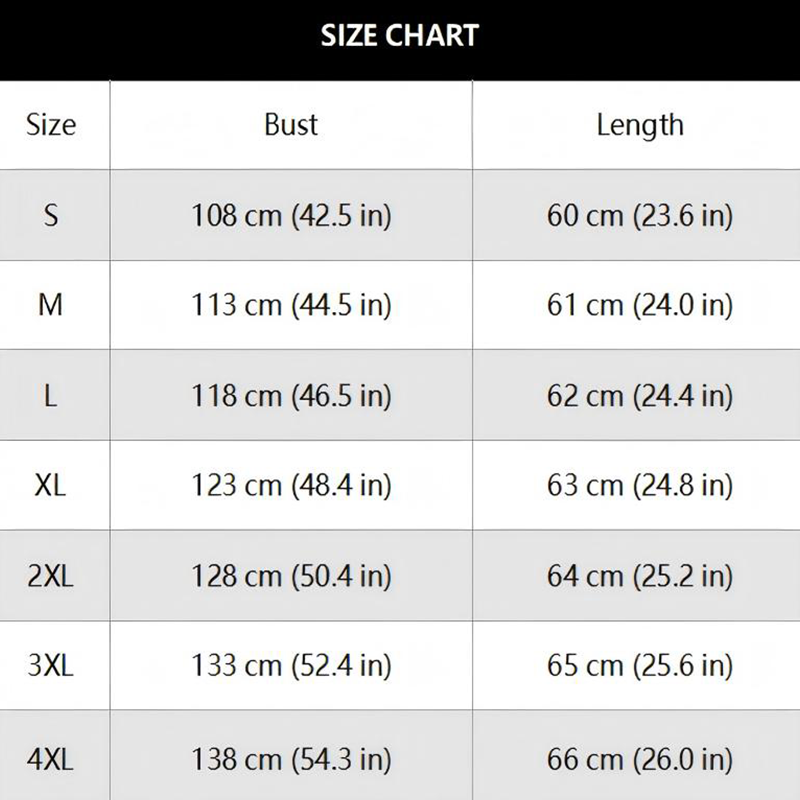800x800 pixels.
Task: Click the Bust column header
Action: point(291,125)
